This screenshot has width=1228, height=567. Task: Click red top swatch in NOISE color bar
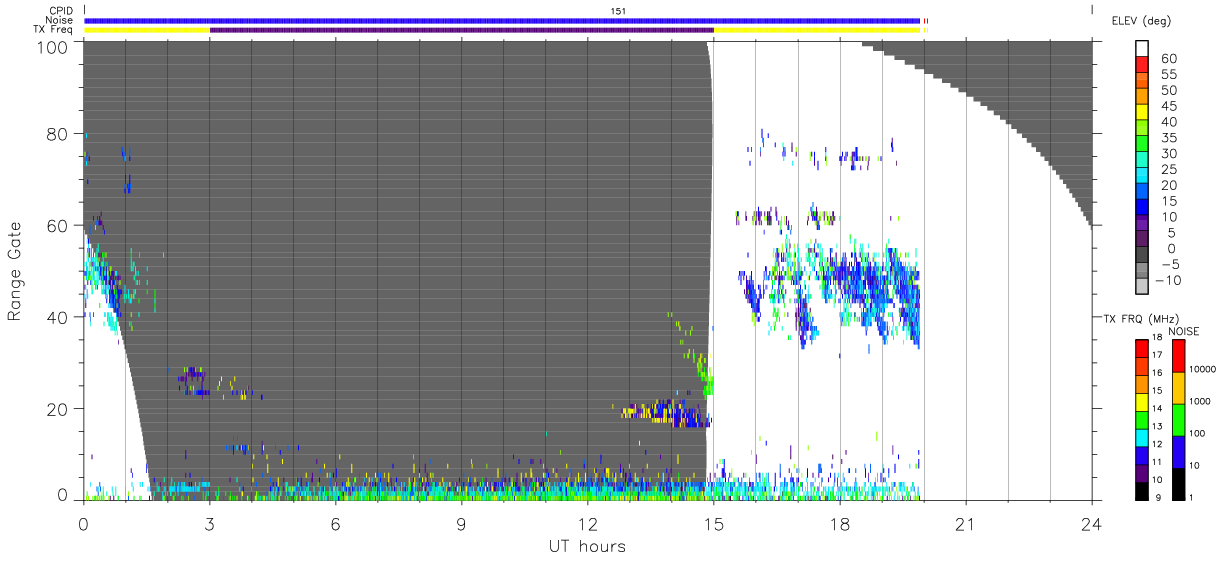(x=1178, y=356)
